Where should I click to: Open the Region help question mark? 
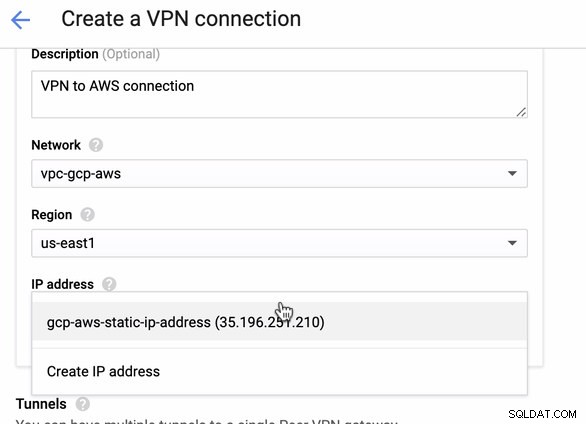pos(87,215)
